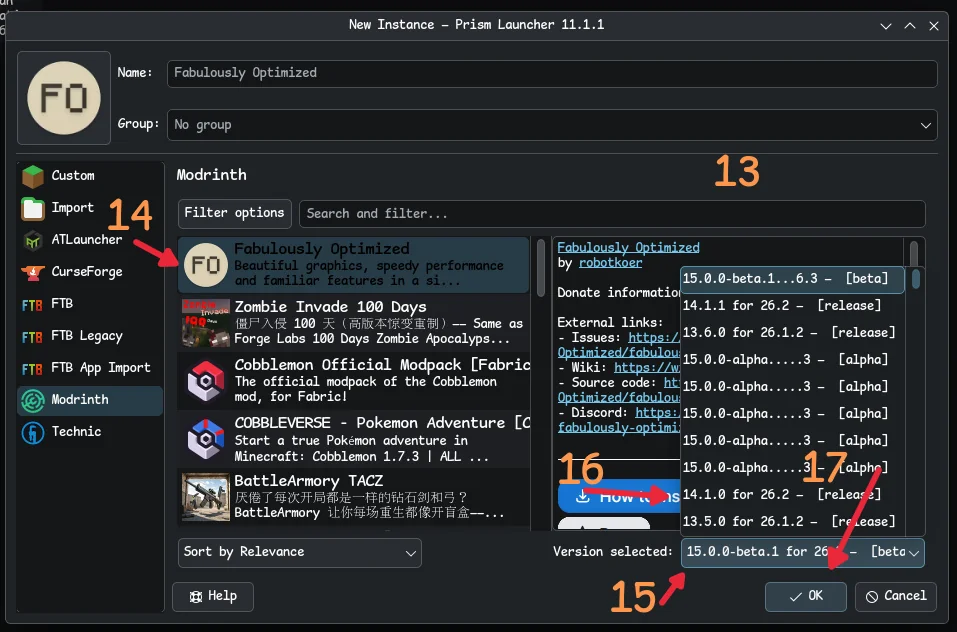Select the Custom tab label
Image resolution: width=957 pixels, height=632 pixels.
(73, 176)
